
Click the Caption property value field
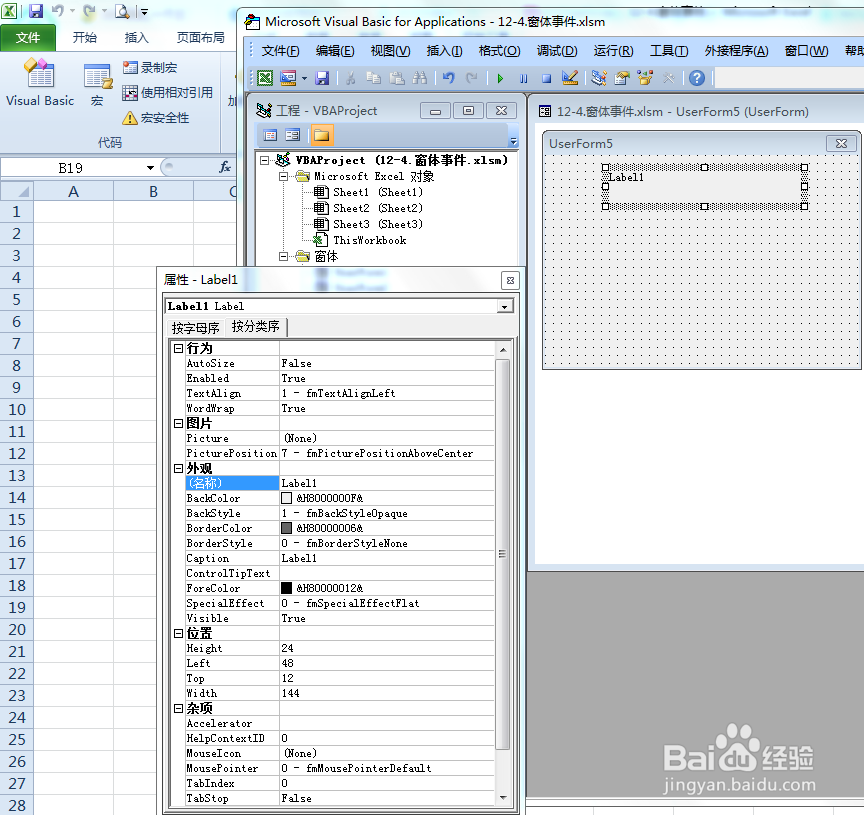(x=387, y=558)
